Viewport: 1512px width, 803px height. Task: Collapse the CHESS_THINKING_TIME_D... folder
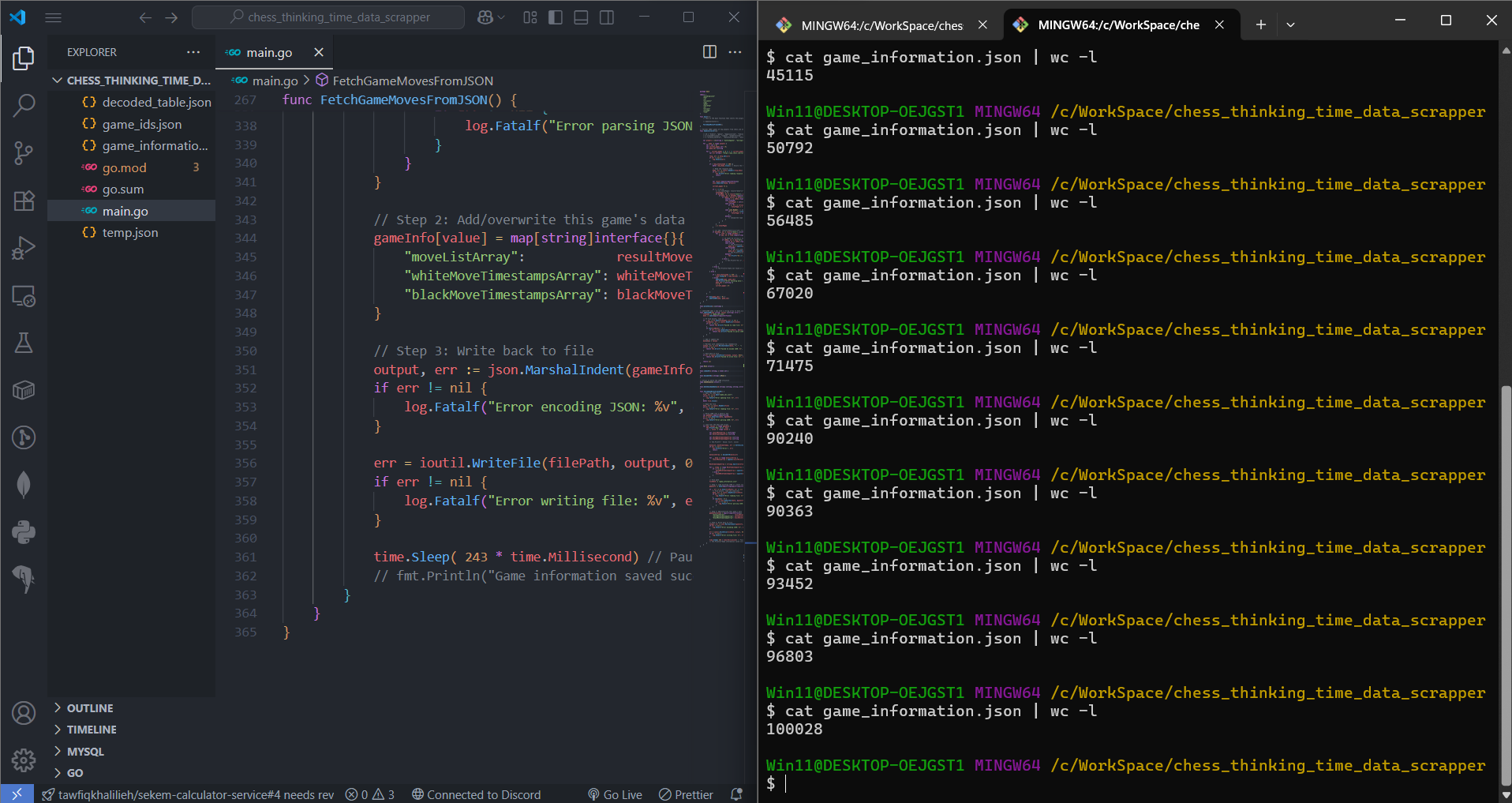tap(131, 81)
